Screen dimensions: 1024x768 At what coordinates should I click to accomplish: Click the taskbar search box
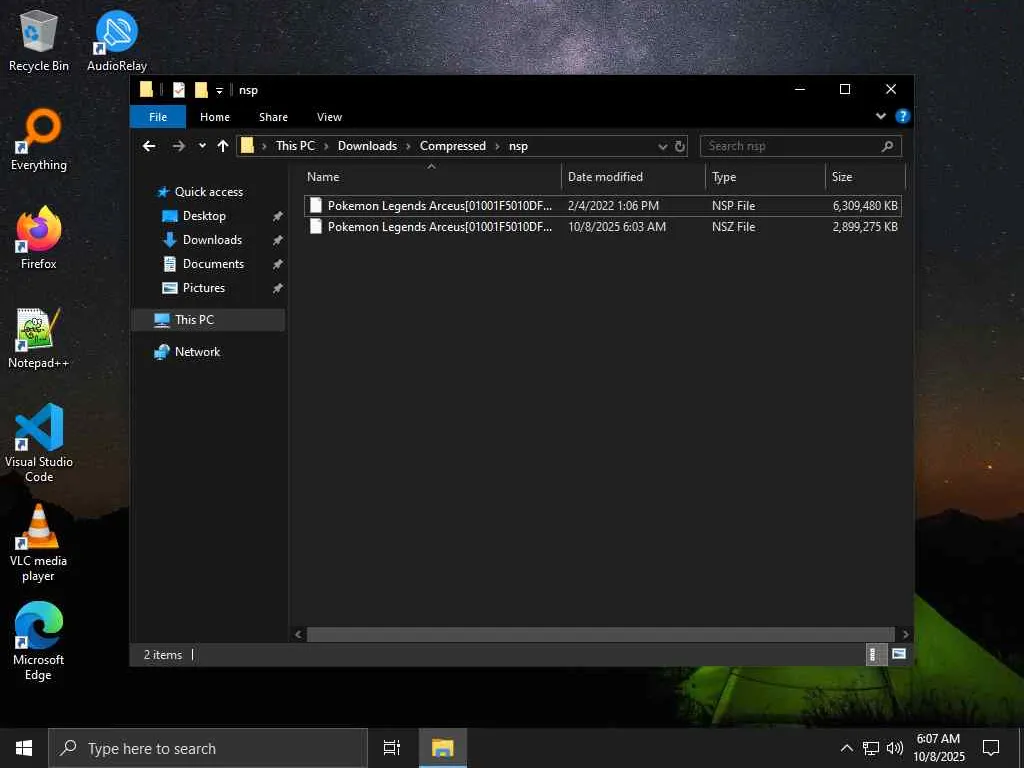point(208,748)
